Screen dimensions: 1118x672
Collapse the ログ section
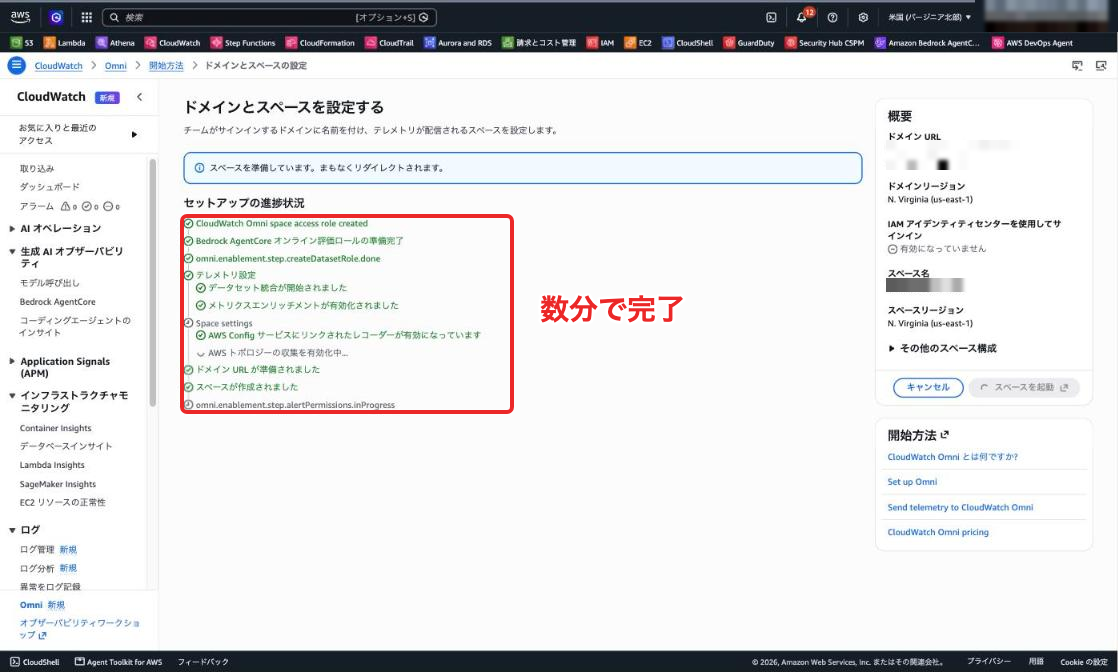click(12, 530)
